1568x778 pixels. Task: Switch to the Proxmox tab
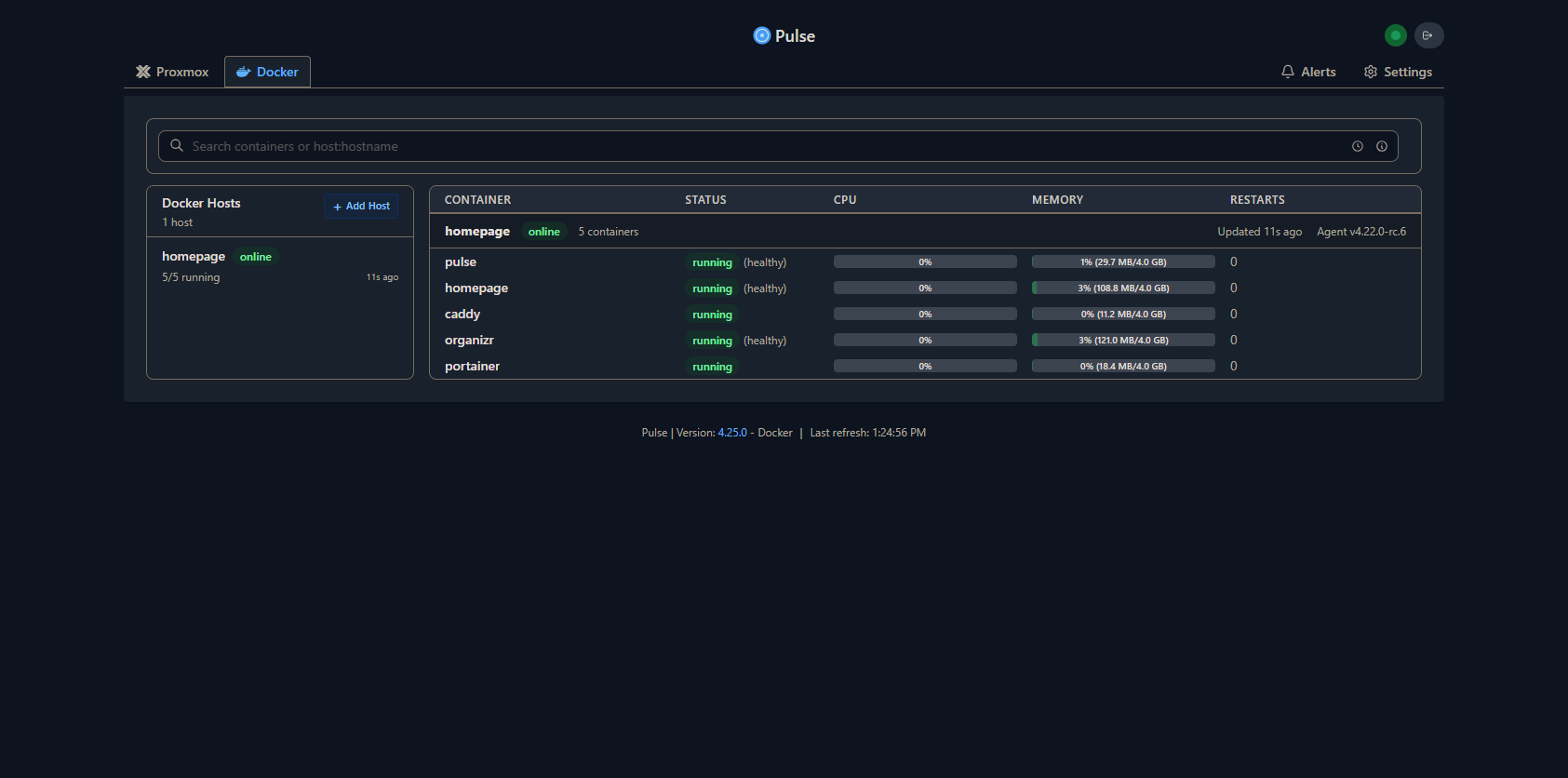point(173,72)
